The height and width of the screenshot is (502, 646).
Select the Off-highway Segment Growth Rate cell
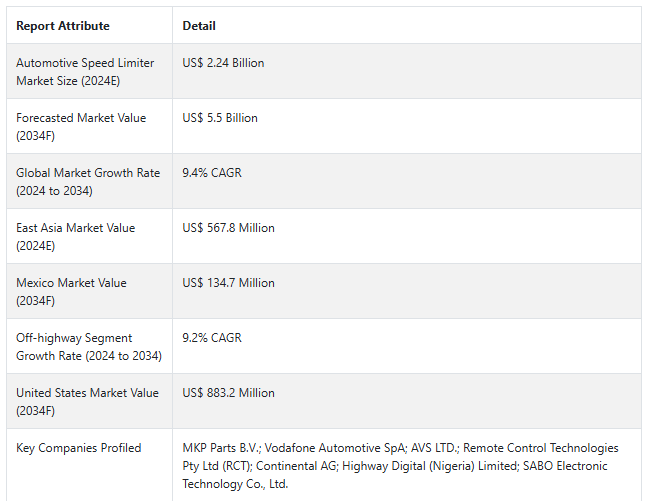tap(88, 346)
